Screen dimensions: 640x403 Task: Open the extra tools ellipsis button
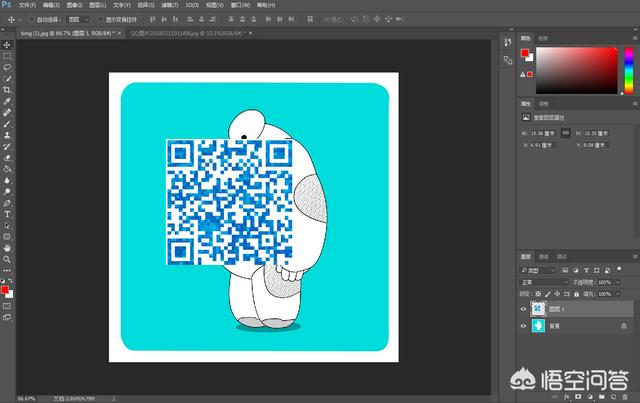[7, 270]
